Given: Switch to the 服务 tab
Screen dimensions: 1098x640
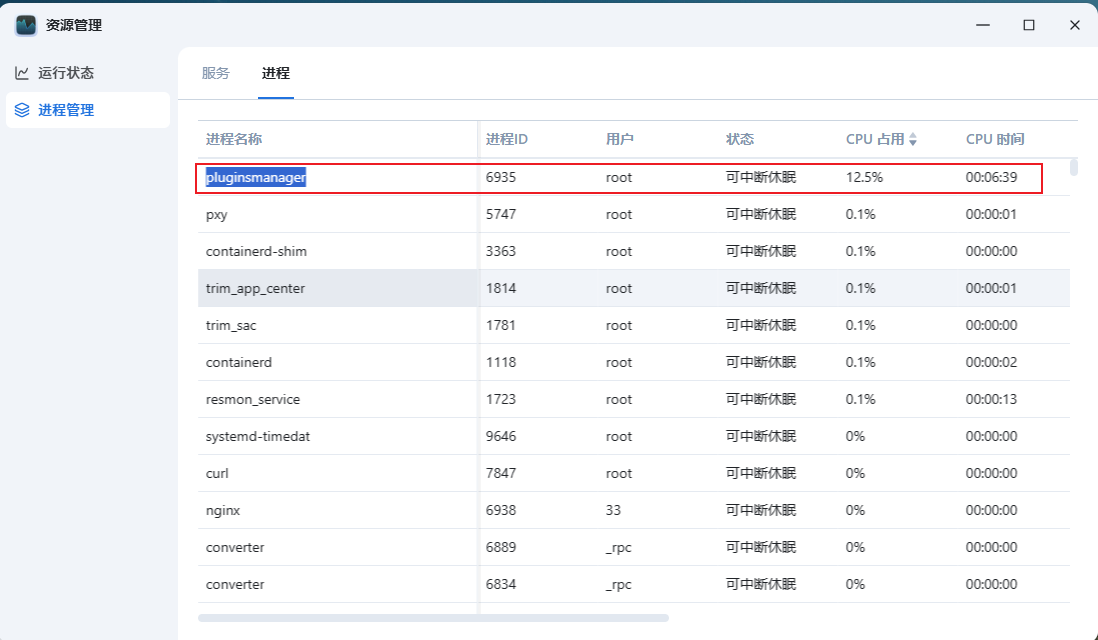Looking at the screenshot, I should pos(216,73).
